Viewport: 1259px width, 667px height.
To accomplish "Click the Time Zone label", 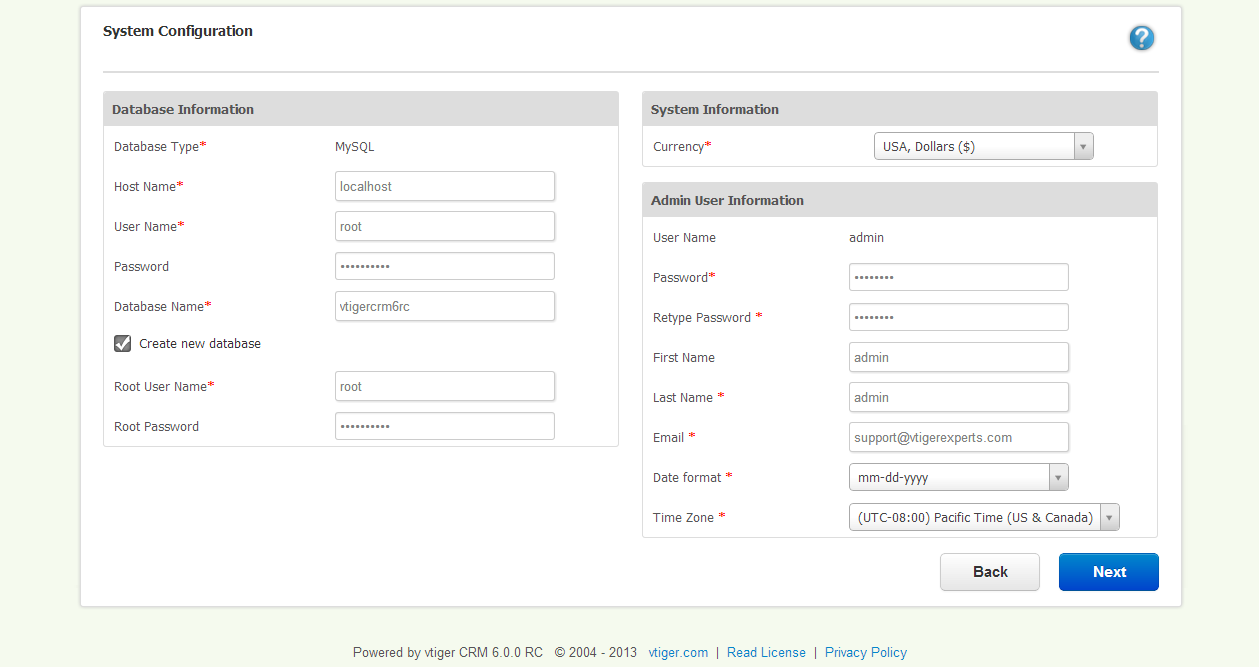I will pos(688,517).
